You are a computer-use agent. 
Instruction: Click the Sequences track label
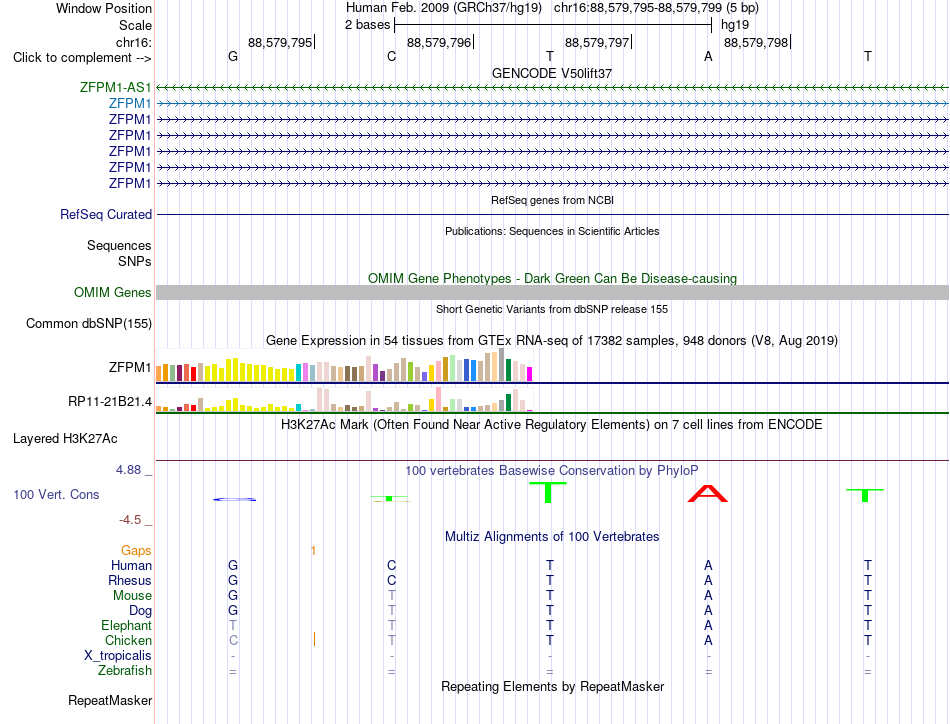pyautogui.click(x=119, y=245)
